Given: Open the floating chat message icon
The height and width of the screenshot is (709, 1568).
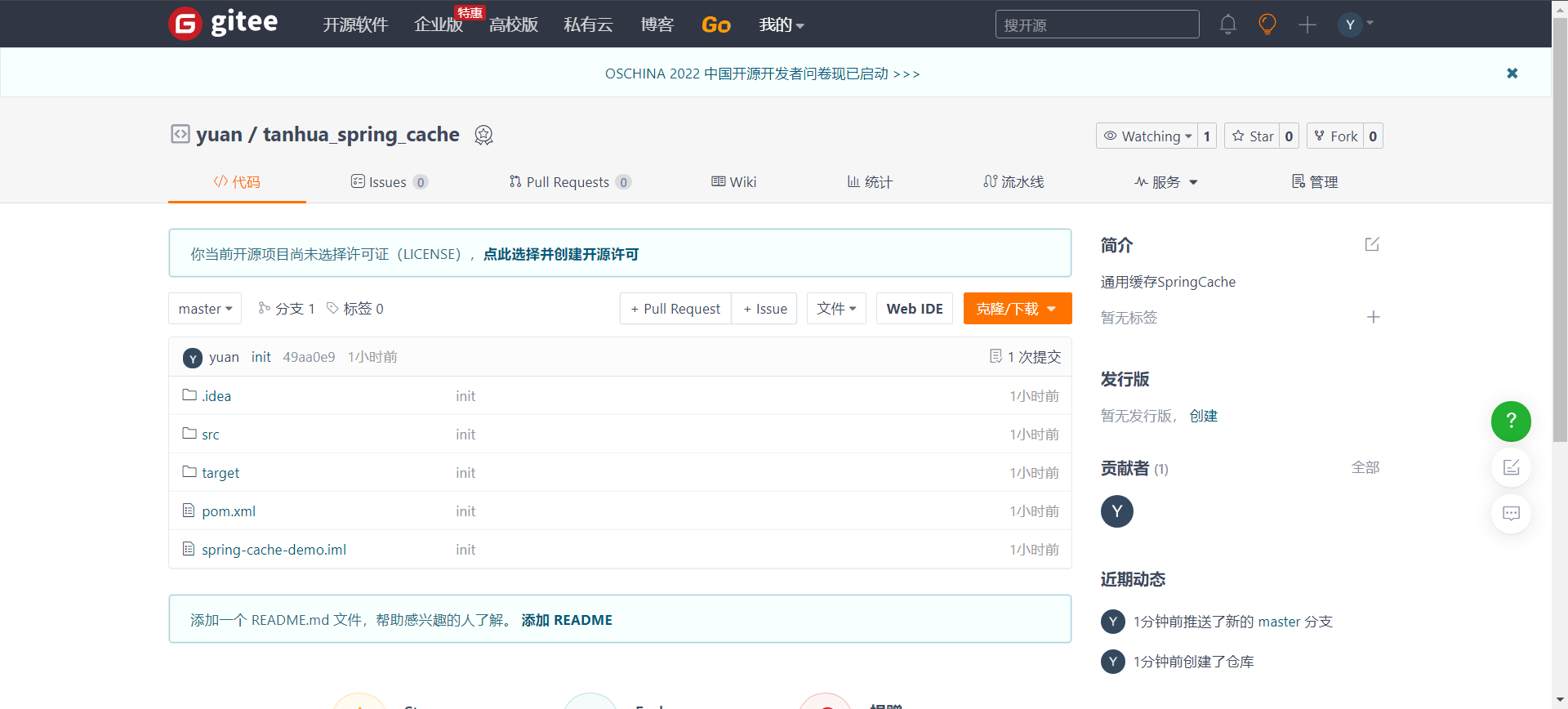Looking at the screenshot, I should pyautogui.click(x=1511, y=514).
